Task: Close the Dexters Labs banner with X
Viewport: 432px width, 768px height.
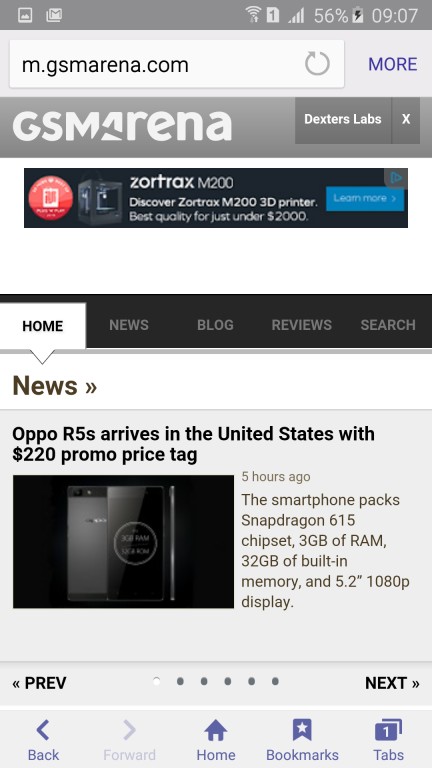Action: coord(406,119)
